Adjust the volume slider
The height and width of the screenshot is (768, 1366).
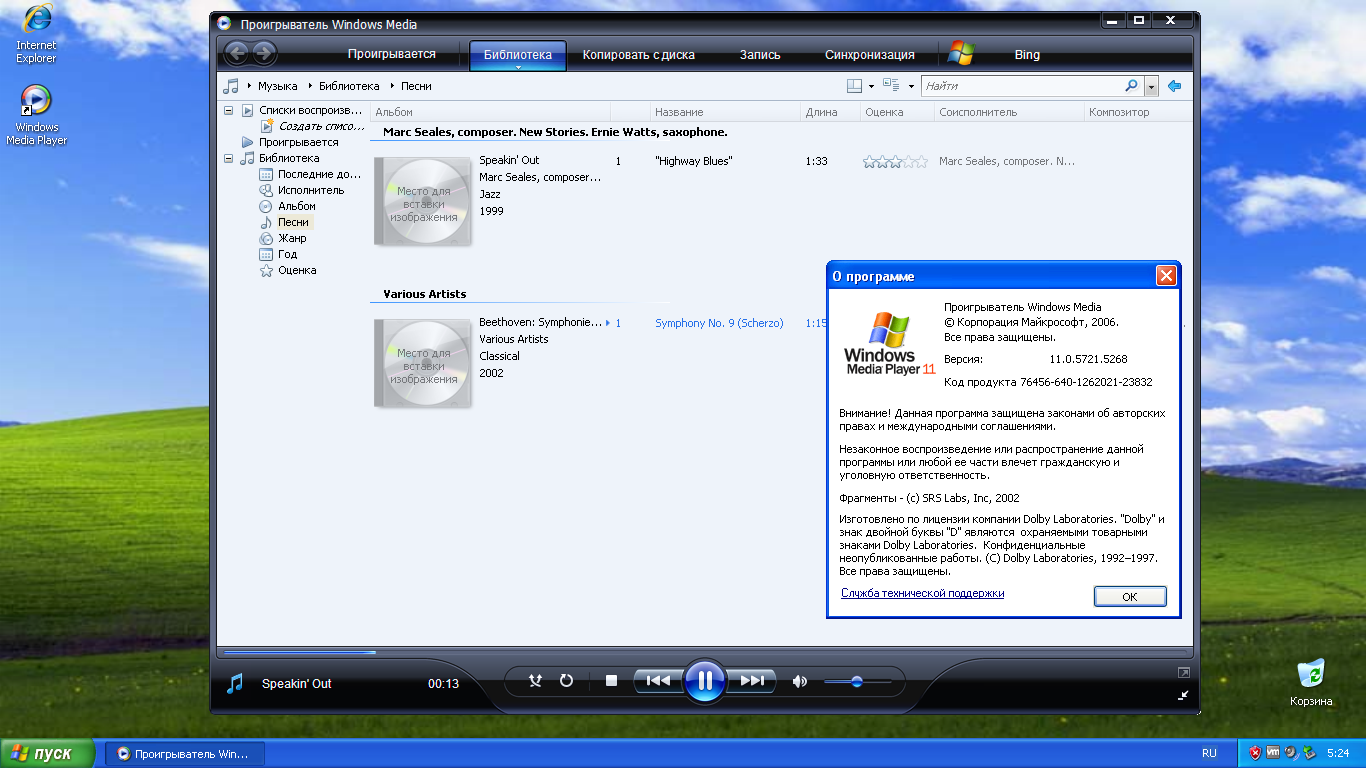pos(857,681)
